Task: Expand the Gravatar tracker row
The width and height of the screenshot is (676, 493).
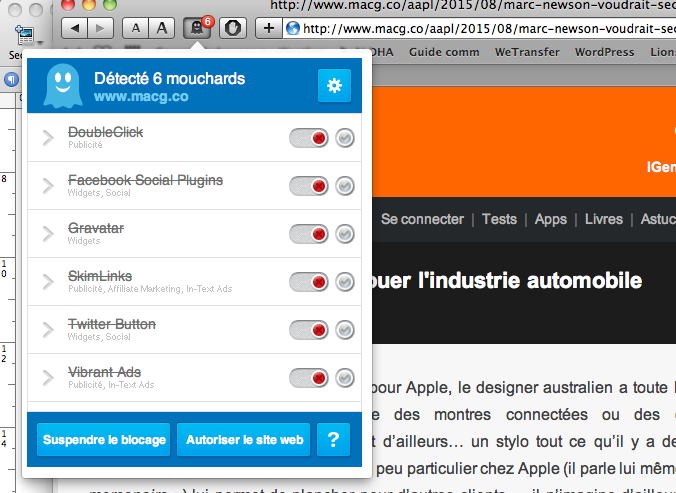Action: click(48, 234)
